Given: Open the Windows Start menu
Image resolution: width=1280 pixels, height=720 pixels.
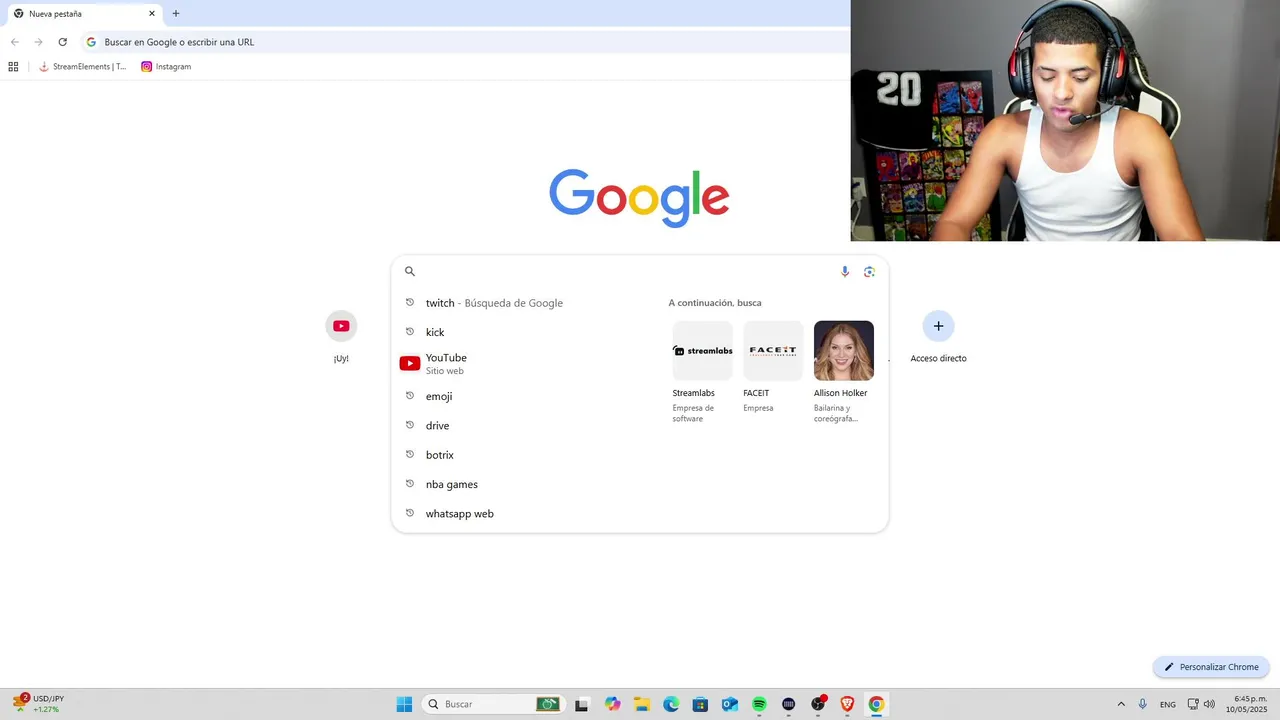Looking at the screenshot, I should (404, 704).
